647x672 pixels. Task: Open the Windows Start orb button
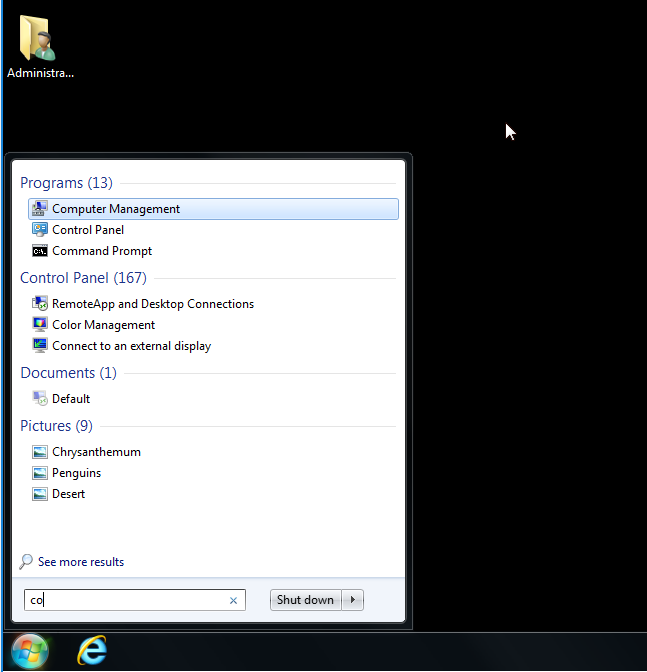click(30, 651)
